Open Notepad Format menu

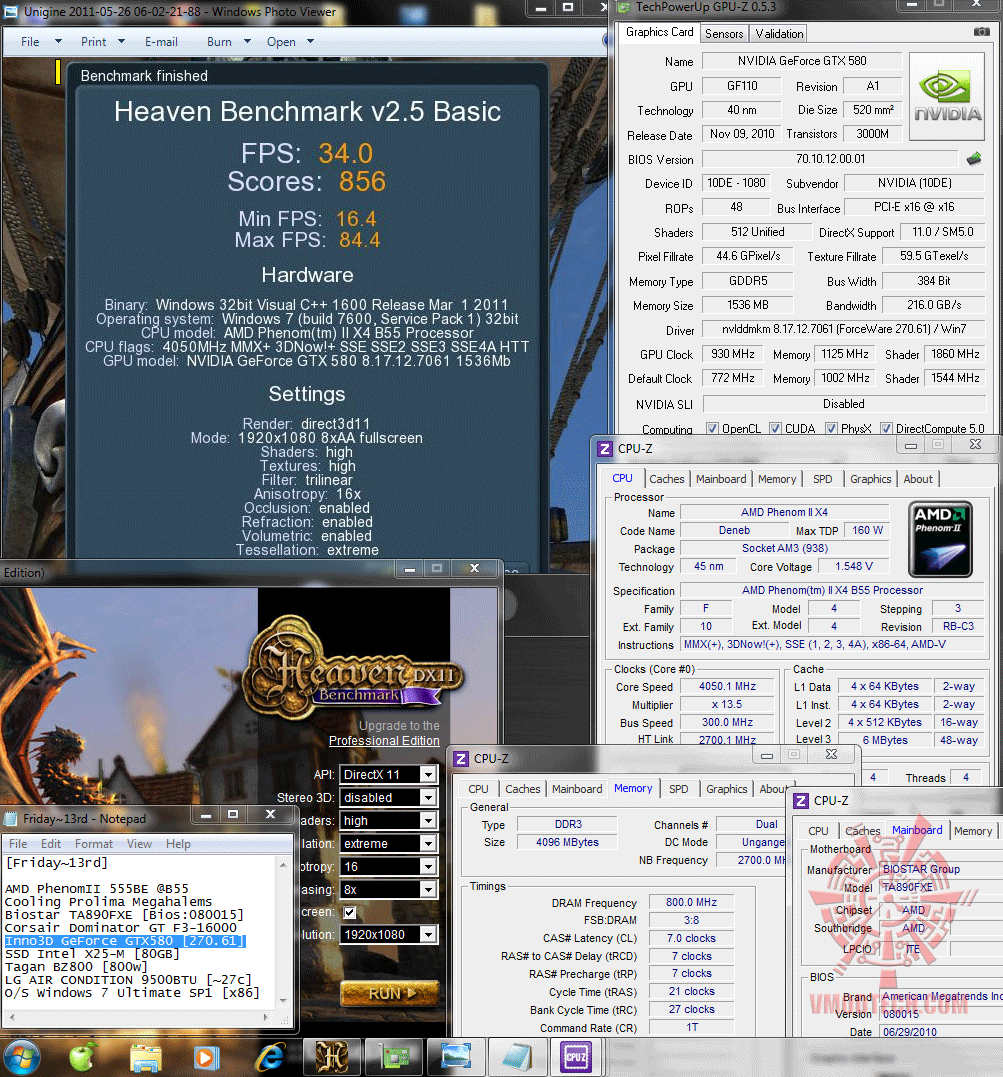(93, 843)
